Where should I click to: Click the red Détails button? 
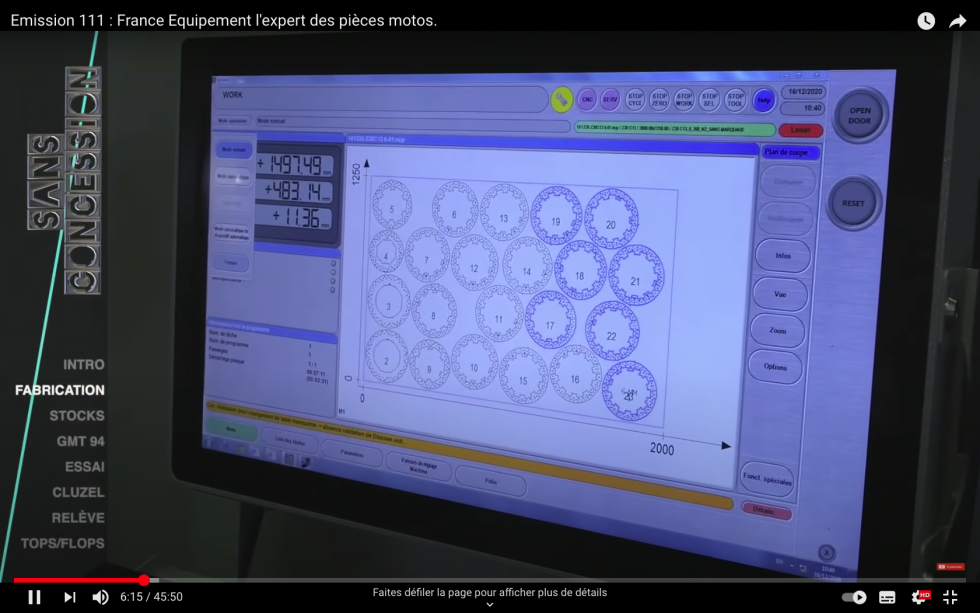point(765,511)
